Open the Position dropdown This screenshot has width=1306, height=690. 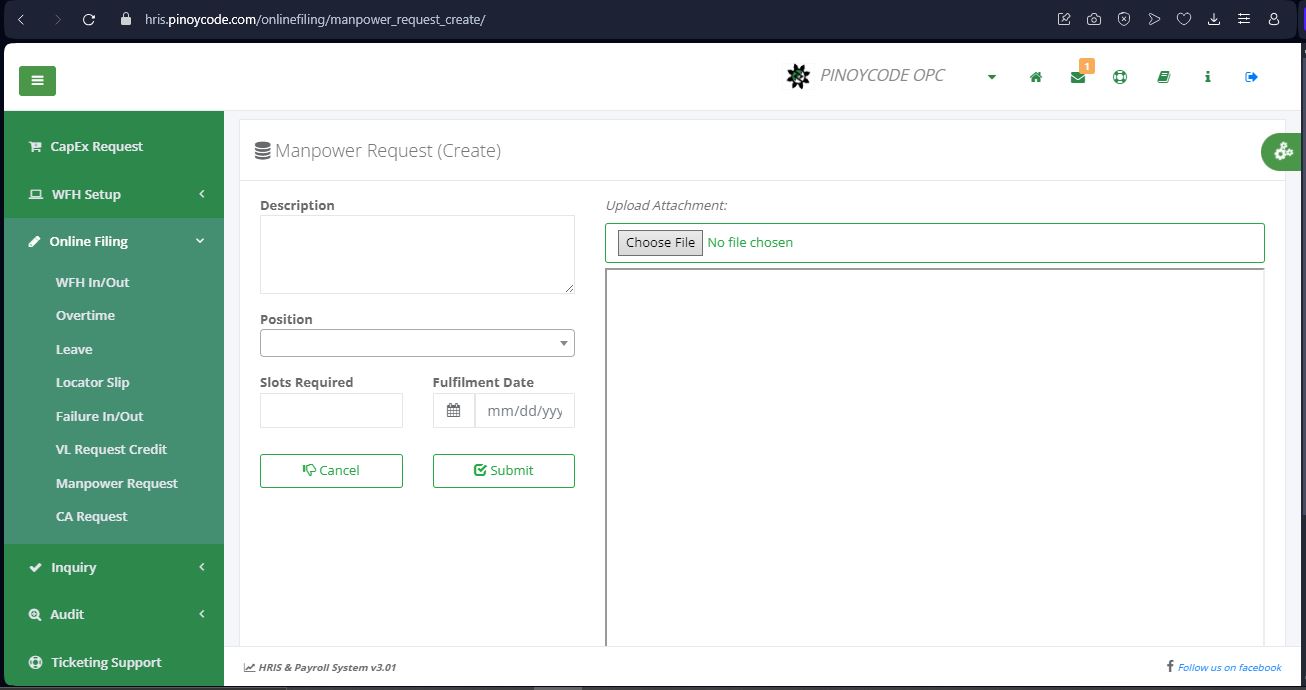click(417, 343)
